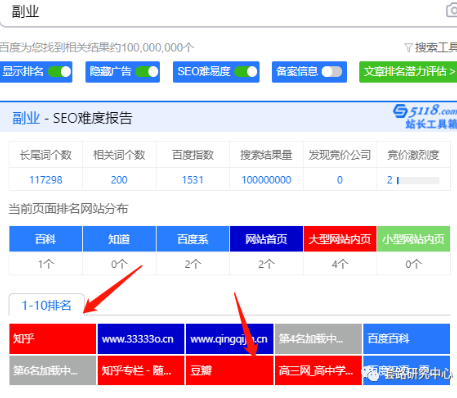Viewport: 457px width, 398px height.
Task: Open the 豆瓣 ranking tile
Action: tap(230, 370)
